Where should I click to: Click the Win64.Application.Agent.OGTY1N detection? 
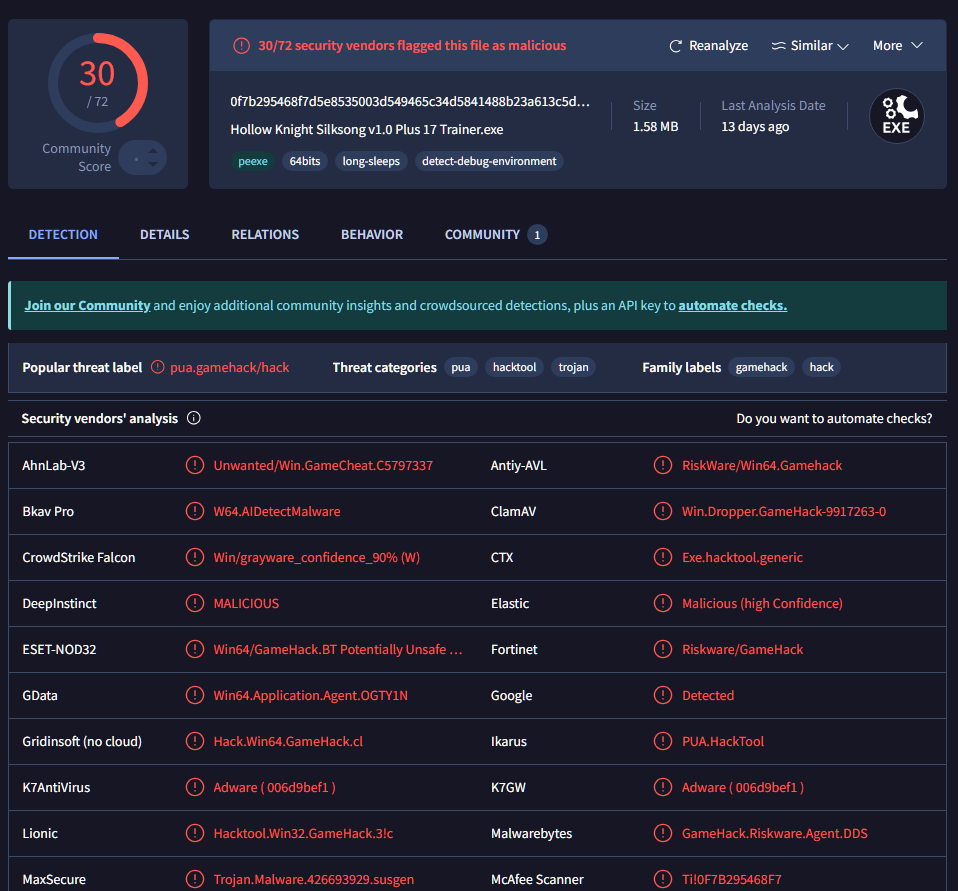(310, 695)
